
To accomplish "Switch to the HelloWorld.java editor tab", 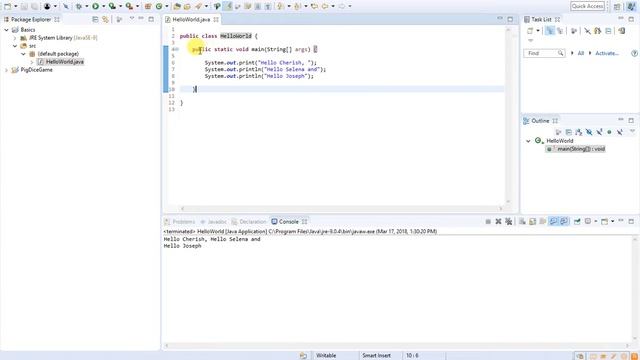I will (x=191, y=19).
